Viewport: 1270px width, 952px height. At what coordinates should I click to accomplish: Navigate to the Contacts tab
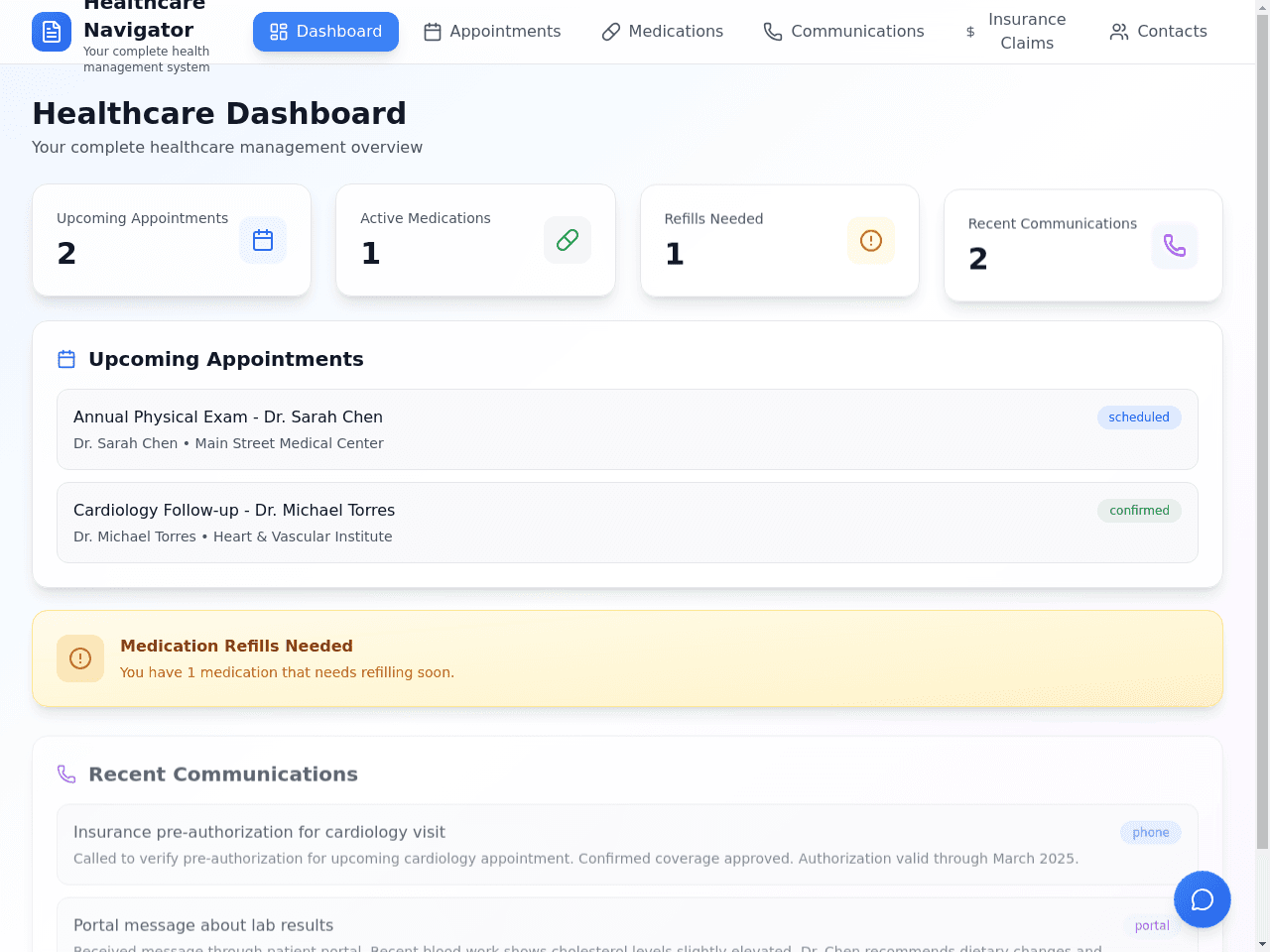click(1158, 32)
